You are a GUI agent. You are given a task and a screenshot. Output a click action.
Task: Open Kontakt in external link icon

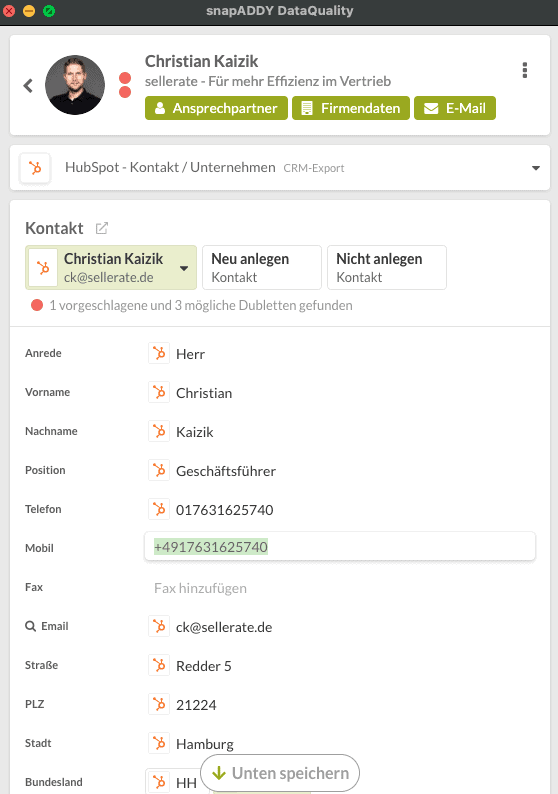(x=102, y=228)
